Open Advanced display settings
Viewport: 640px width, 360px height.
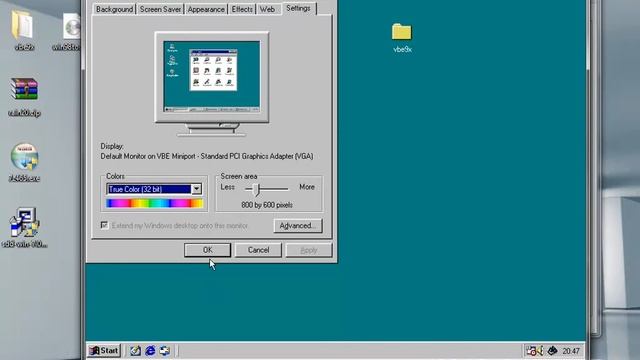click(x=298, y=226)
